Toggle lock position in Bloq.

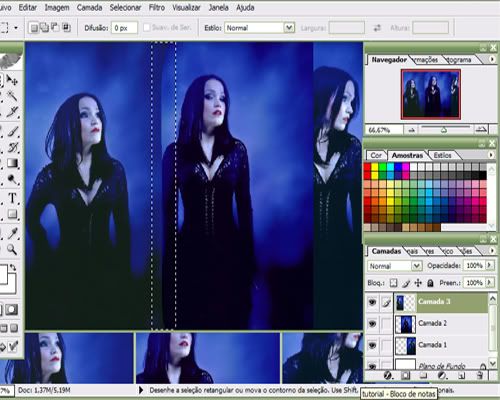pos(418,283)
